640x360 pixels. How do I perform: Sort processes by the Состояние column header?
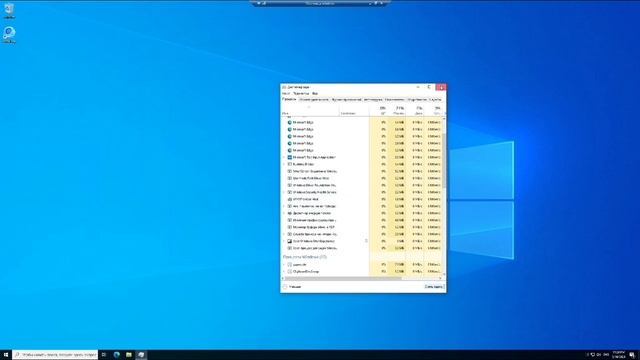coord(354,111)
